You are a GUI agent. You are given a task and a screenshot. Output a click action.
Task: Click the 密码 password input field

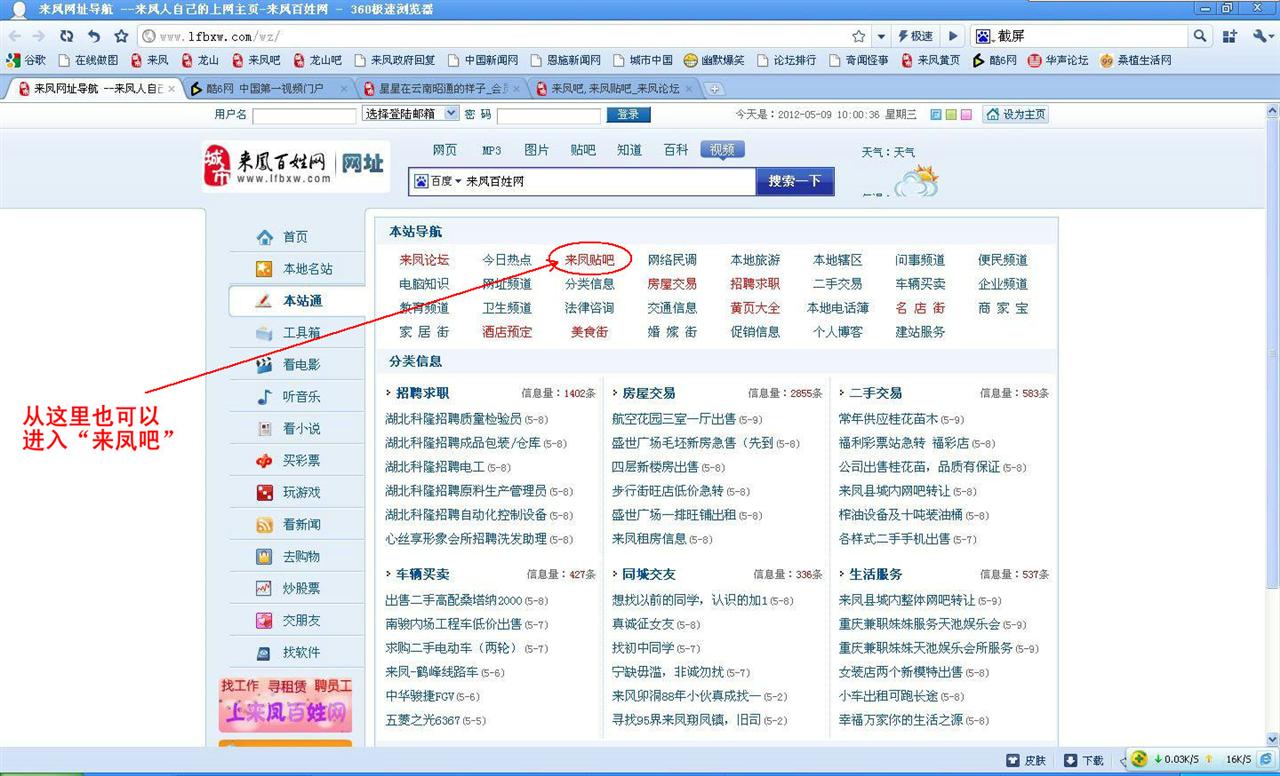pos(548,116)
